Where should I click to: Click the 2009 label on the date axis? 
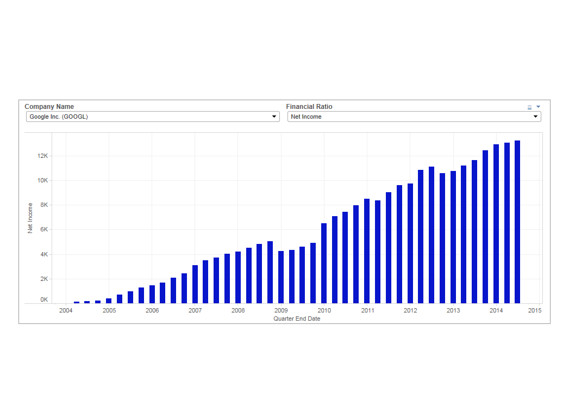coord(281,311)
